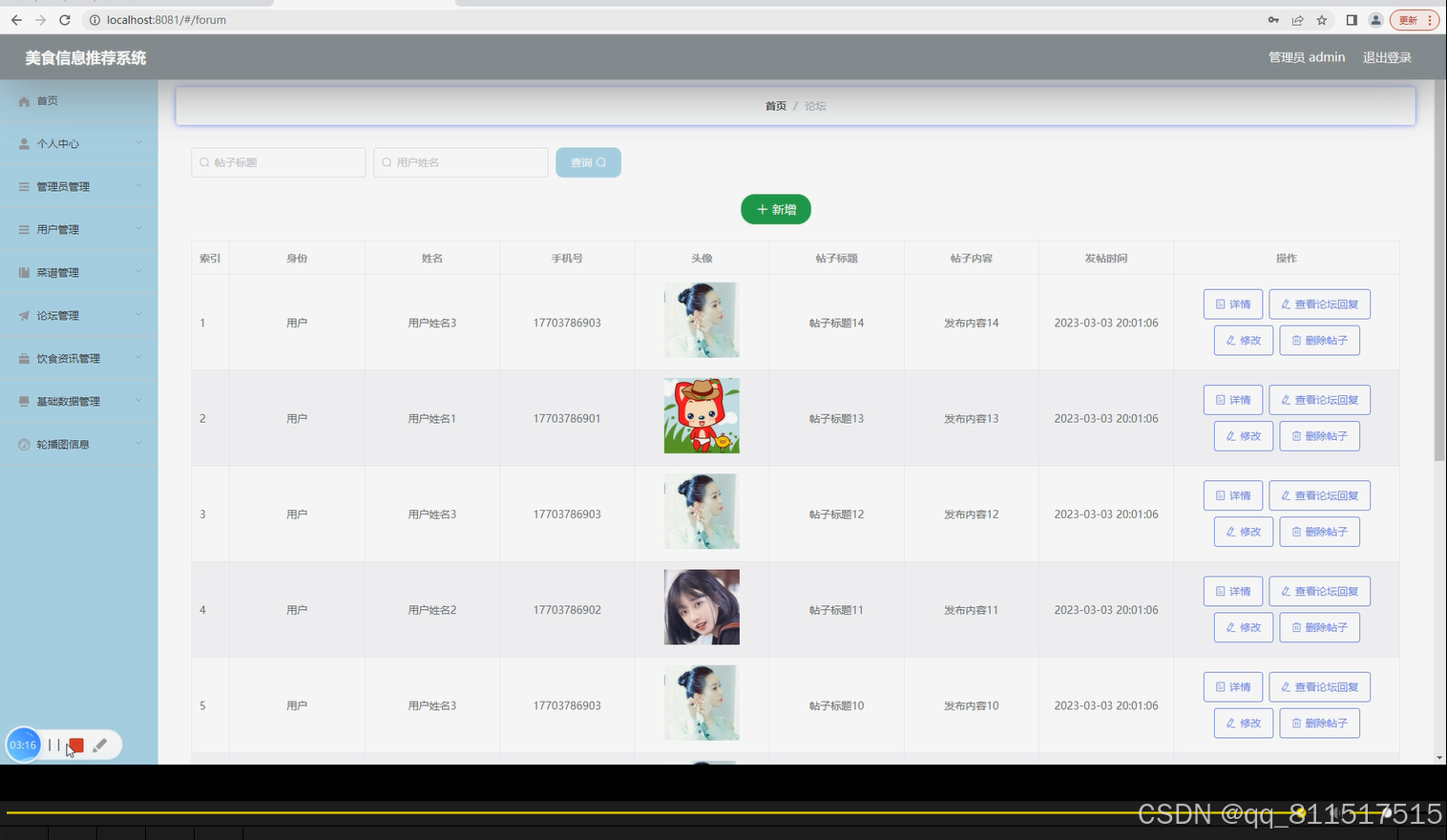
Task: Click the avatar photo of 用户姓名2
Action: tap(702, 607)
